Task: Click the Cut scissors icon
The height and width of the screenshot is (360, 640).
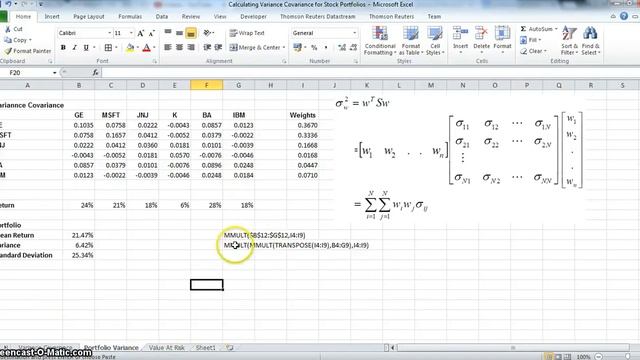Action: point(8,29)
